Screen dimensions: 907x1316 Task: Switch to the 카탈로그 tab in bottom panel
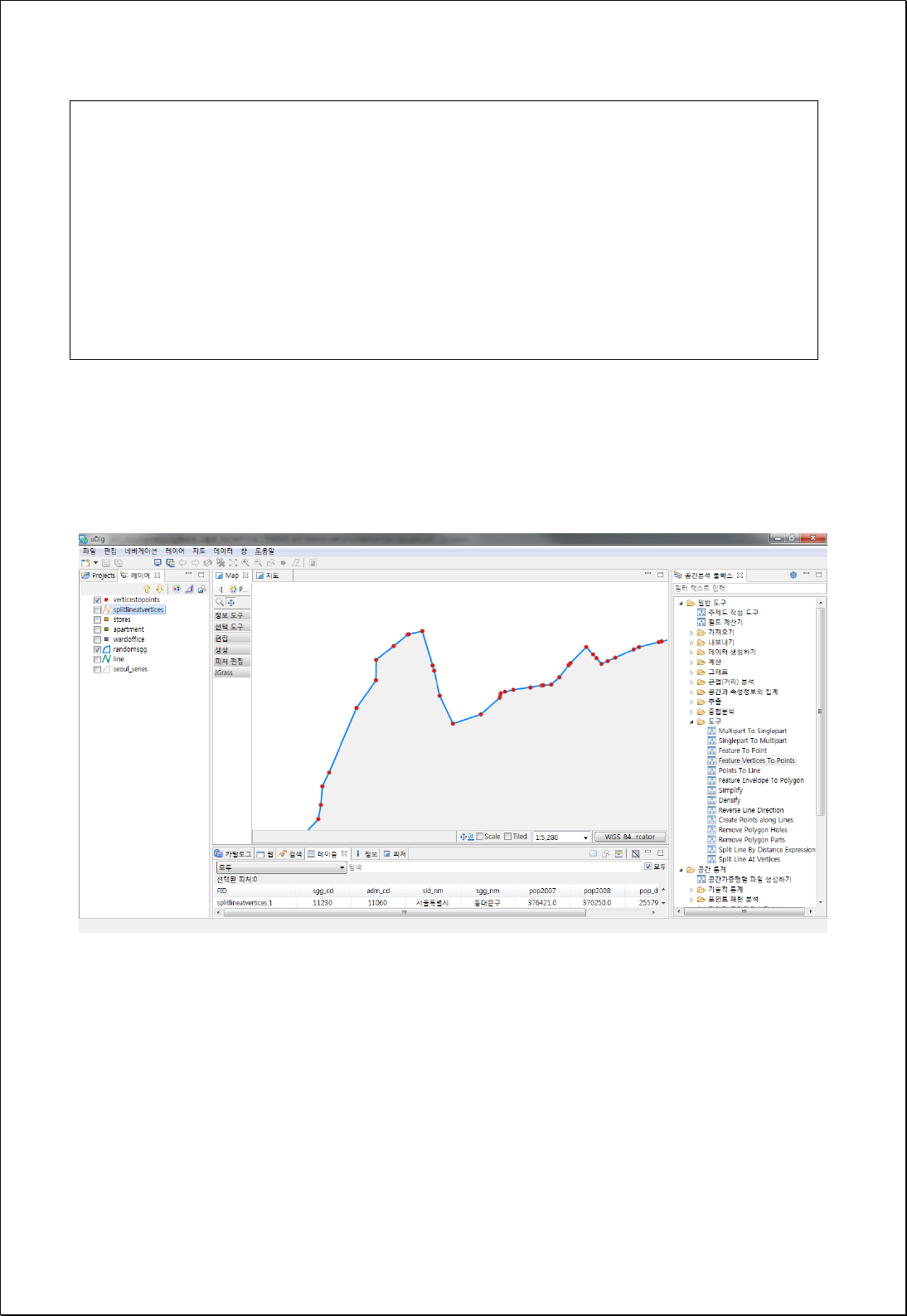(x=233, y=853)
